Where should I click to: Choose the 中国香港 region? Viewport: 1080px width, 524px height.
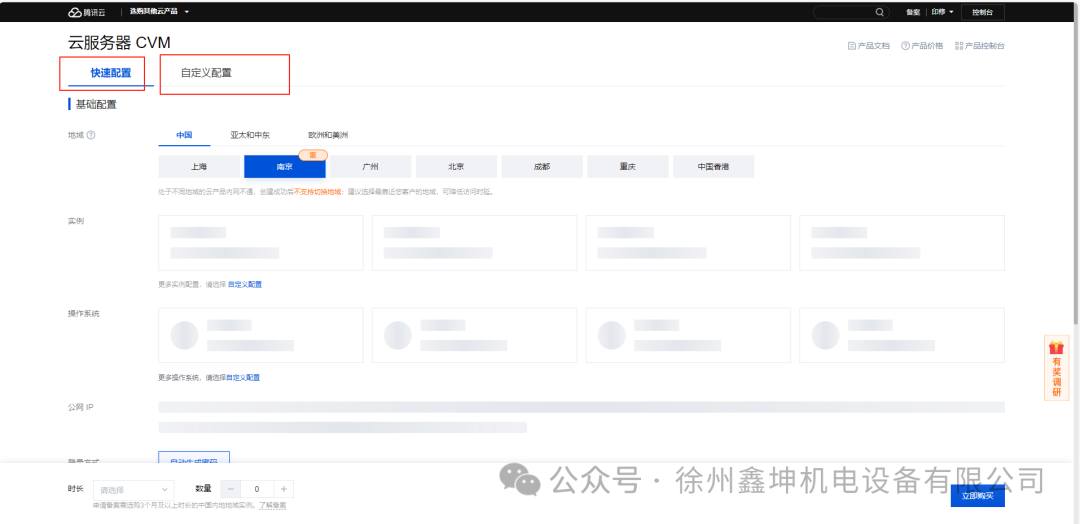714,167
